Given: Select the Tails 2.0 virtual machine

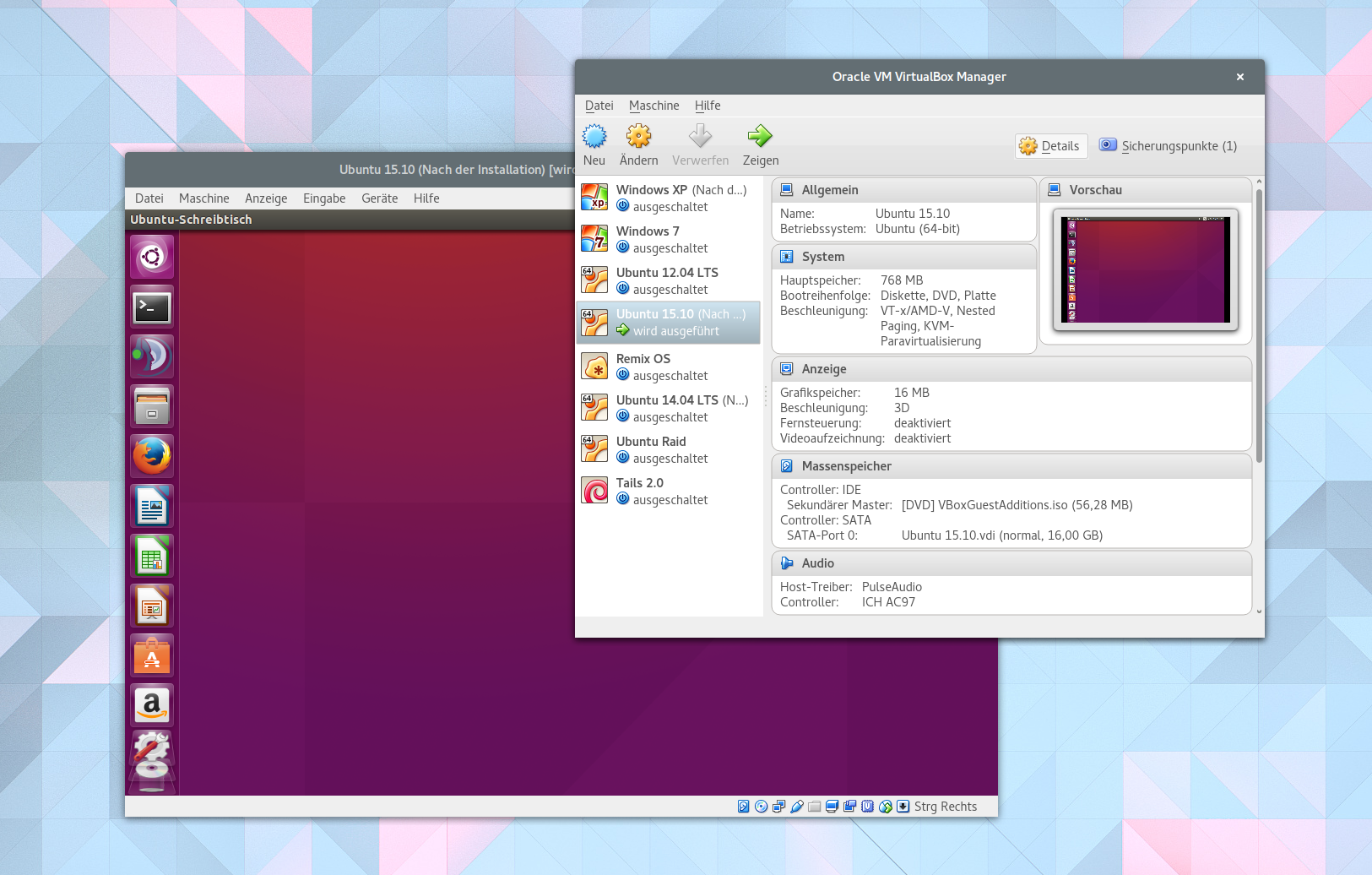Looking at the screenshot, I should 669,491.
